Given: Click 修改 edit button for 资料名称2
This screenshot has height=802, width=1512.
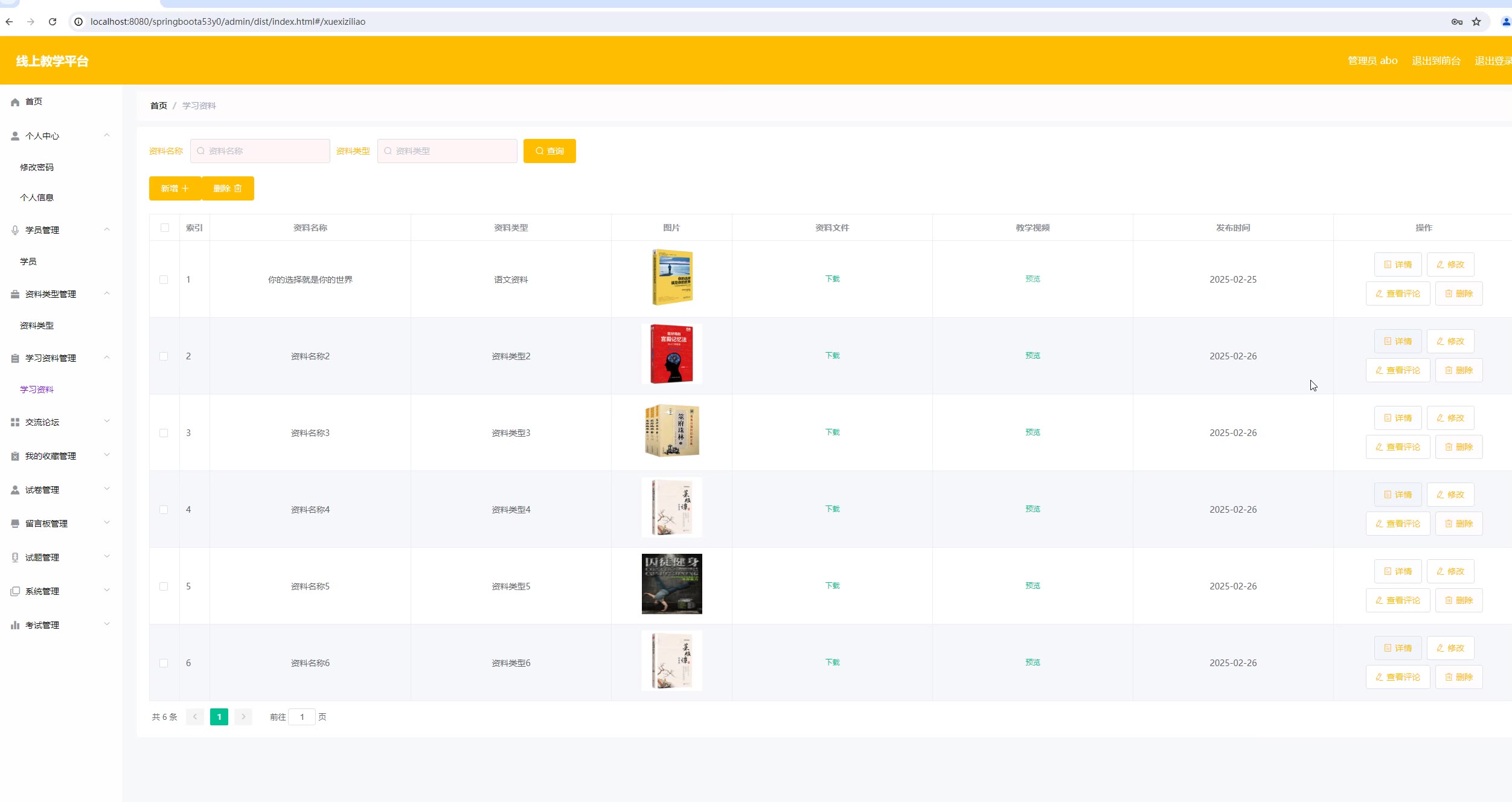Looking at the screenshot, I should (1450, 341).
